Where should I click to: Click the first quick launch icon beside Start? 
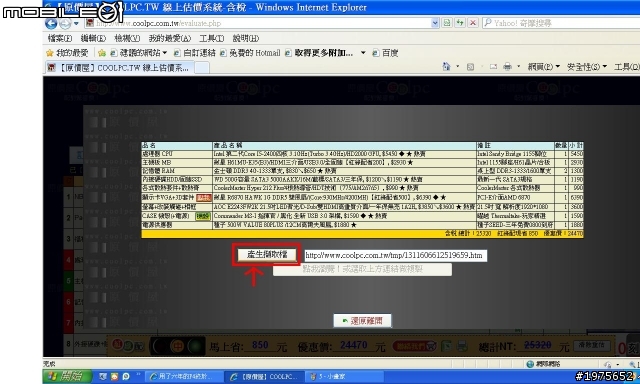tap(103, 377)
